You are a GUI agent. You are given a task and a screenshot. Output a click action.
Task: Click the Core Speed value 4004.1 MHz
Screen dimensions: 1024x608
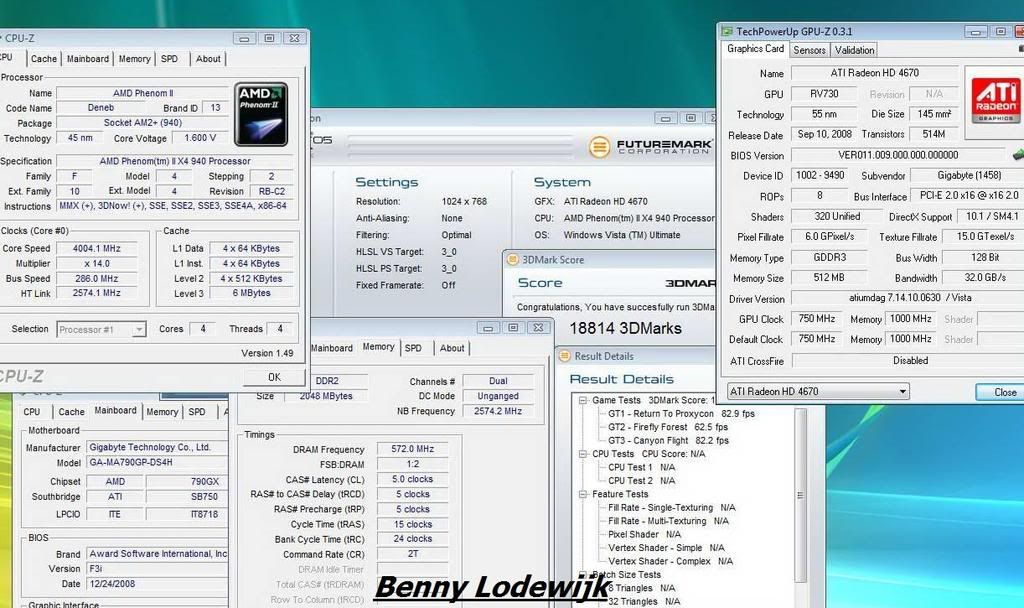pos(97,249)
